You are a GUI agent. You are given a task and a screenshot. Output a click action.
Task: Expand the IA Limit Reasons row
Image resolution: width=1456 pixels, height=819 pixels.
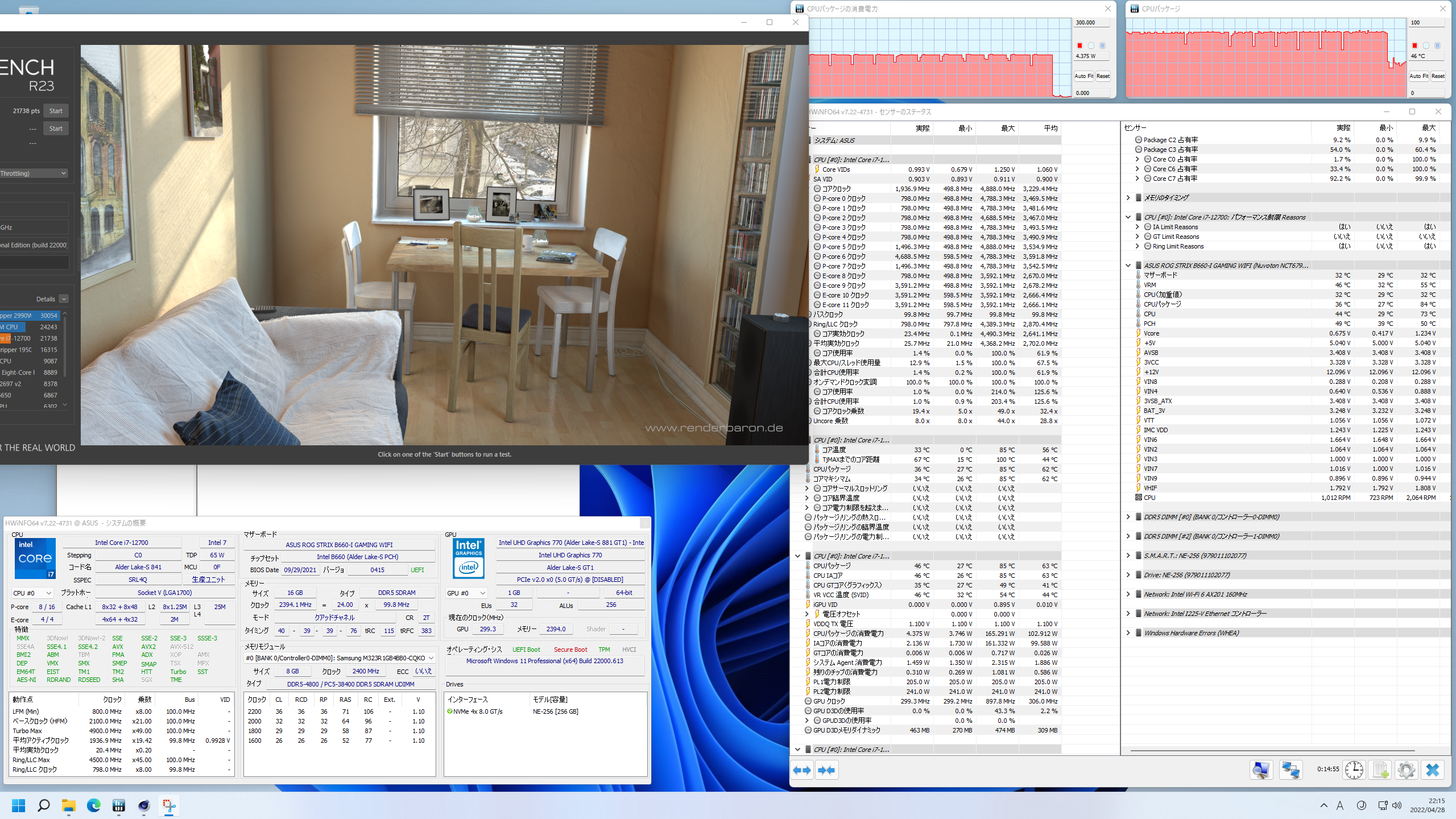point(1137,227)
